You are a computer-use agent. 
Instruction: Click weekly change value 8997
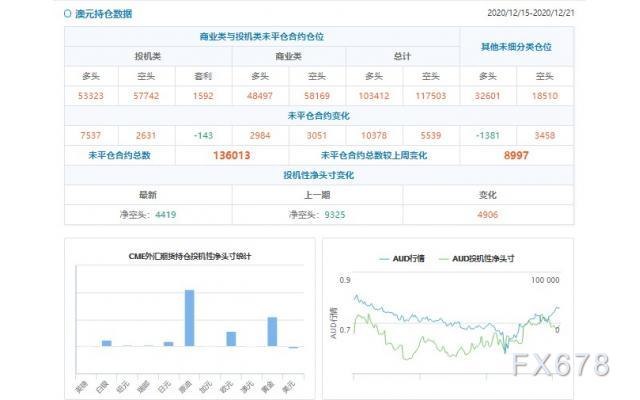516,156
